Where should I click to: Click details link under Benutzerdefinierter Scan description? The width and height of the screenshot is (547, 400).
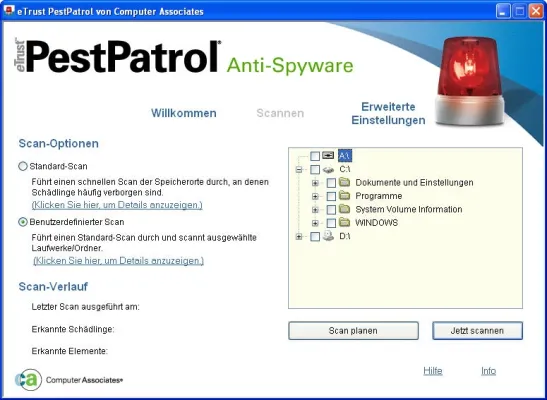[118, 261]
